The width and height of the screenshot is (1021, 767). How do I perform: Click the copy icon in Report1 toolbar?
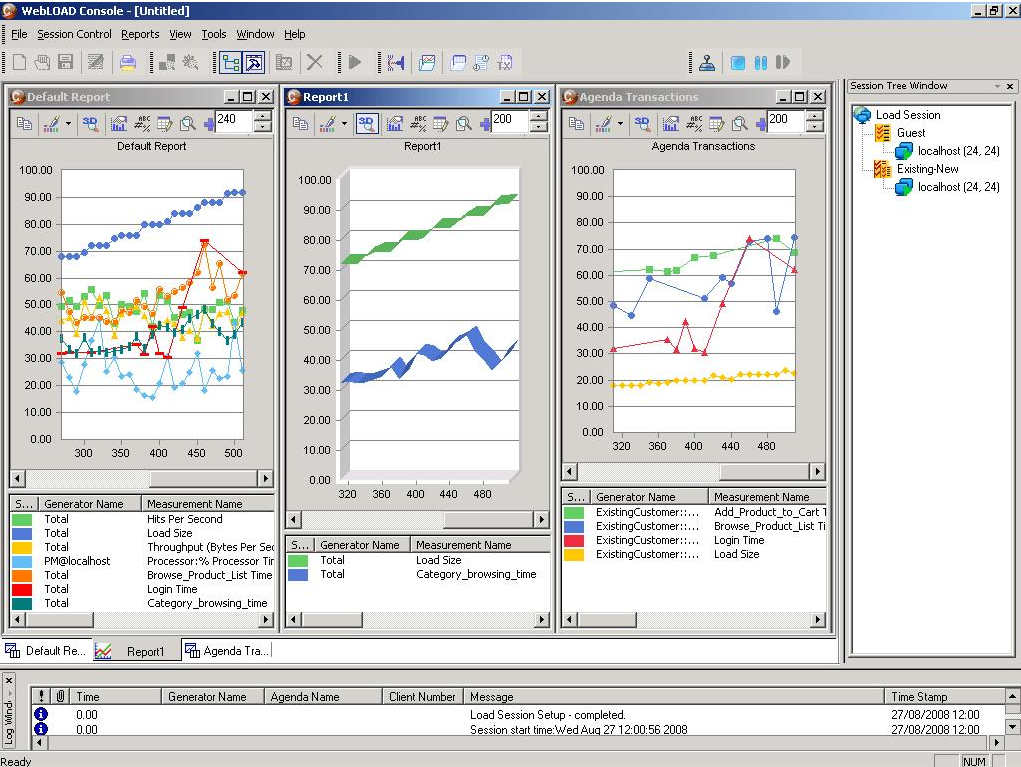click(300, 123)
